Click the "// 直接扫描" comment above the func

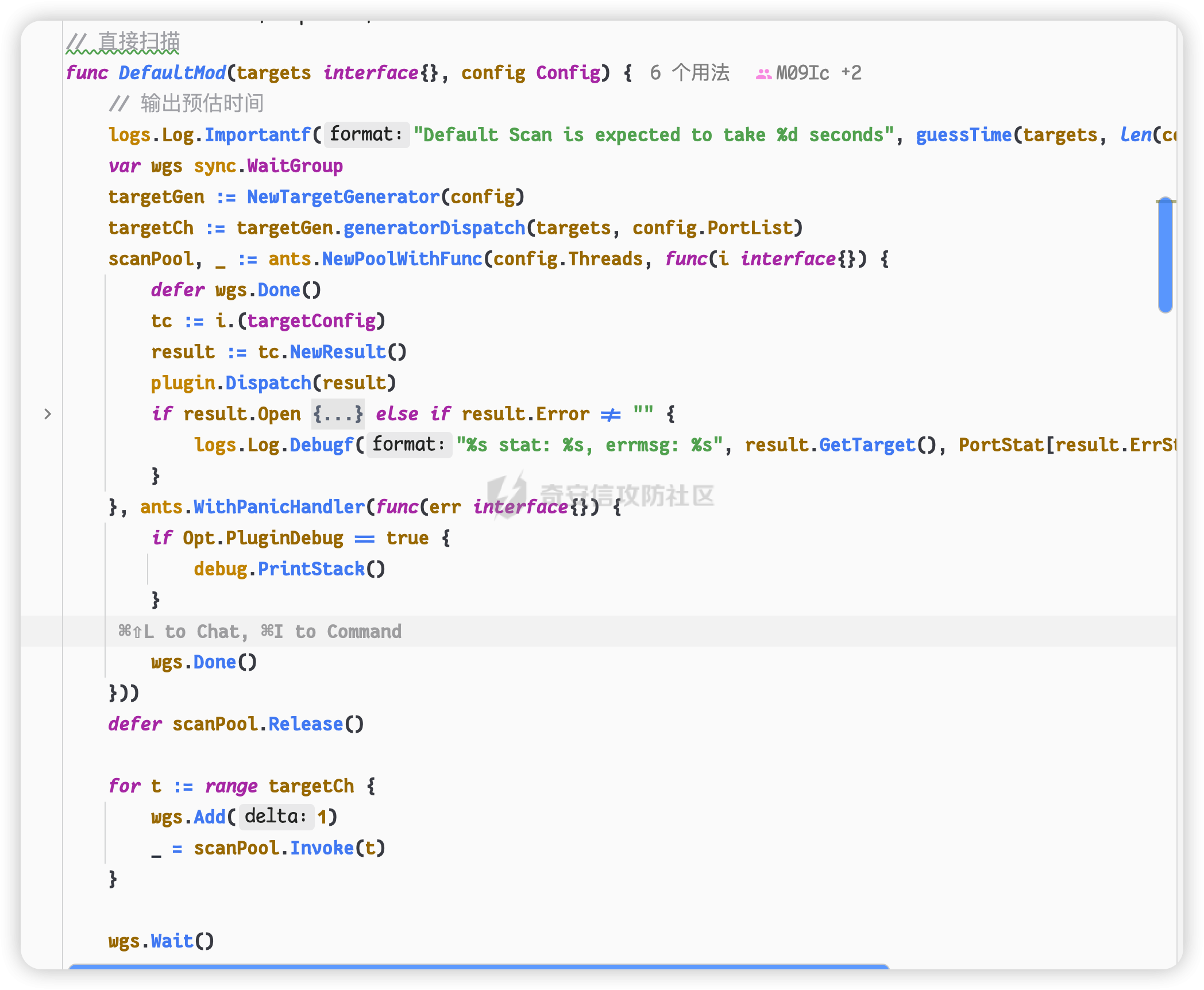123,42
